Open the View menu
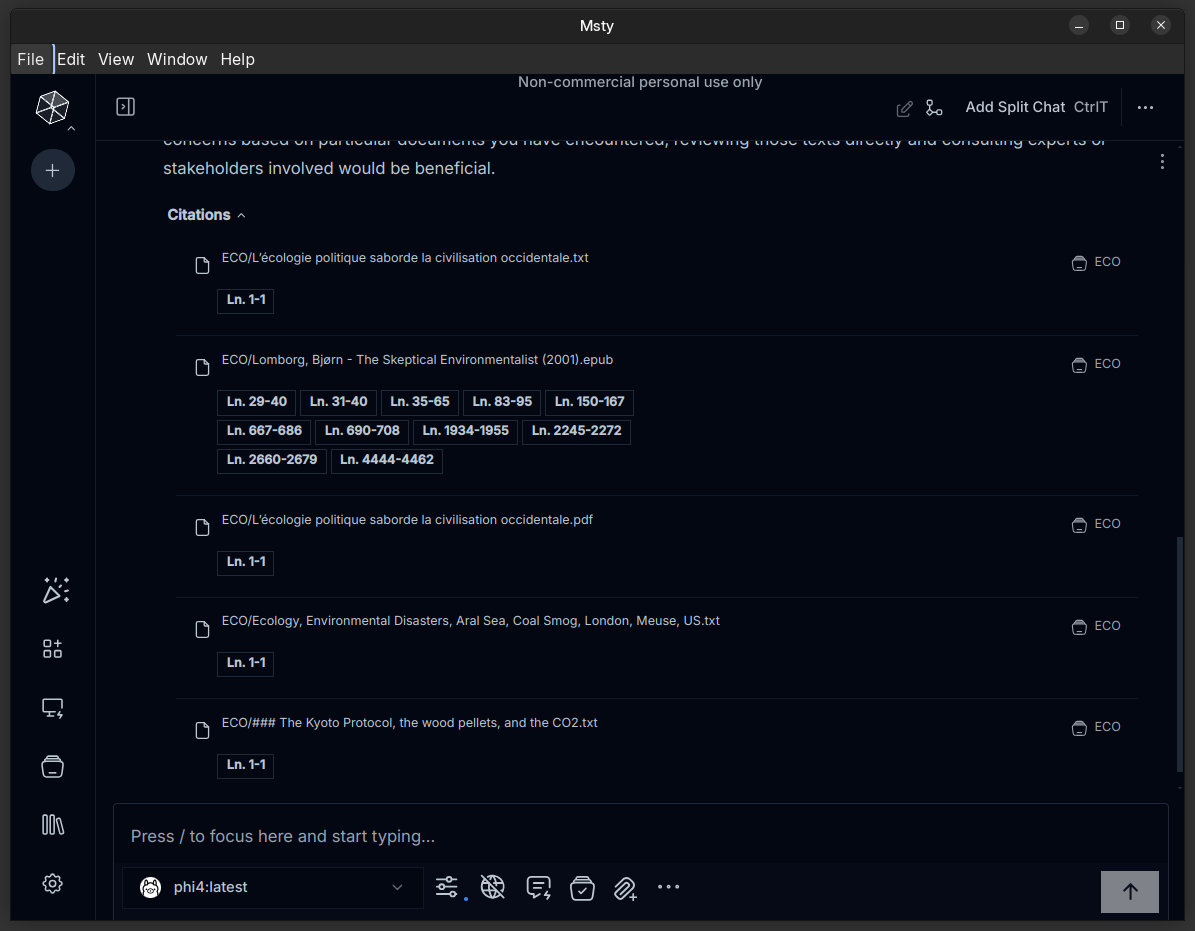 [x=116, y=59]
